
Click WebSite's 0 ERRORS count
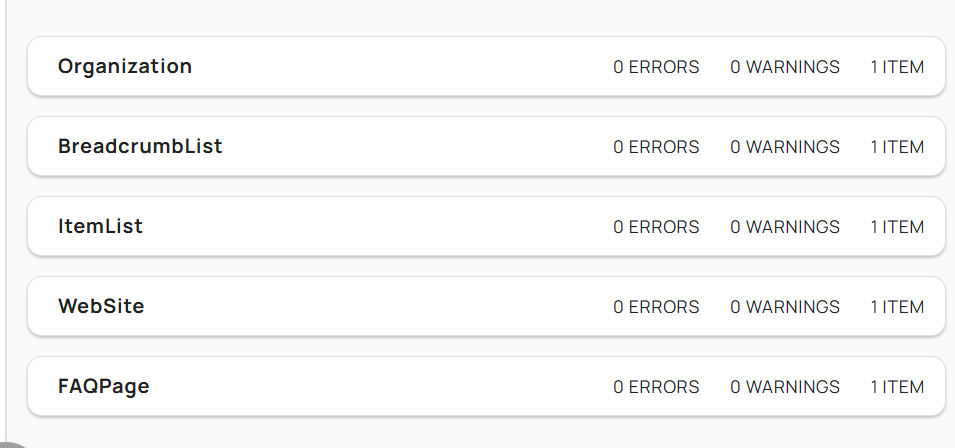click(x=656, y=307)
